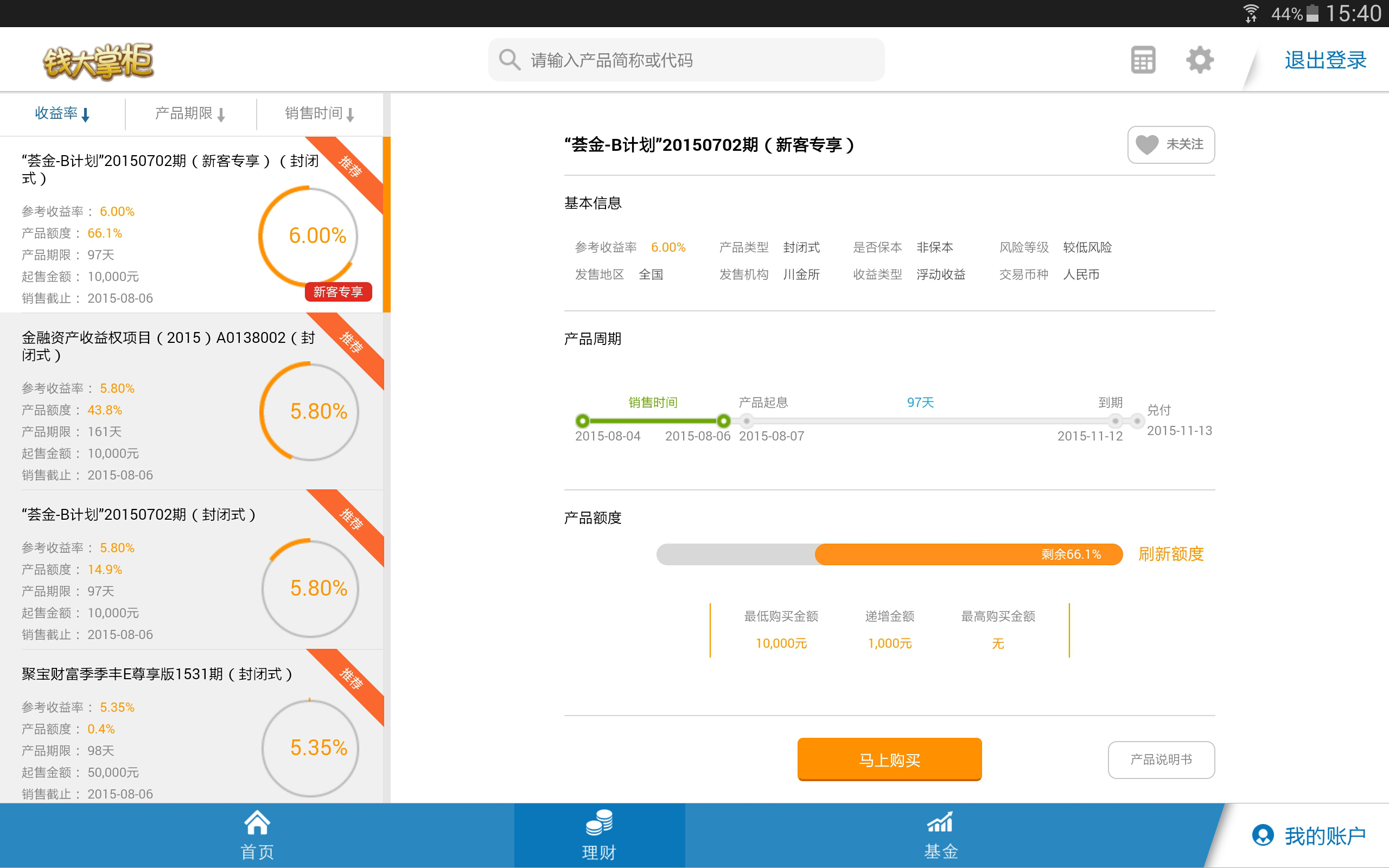Open the 基金 fund tab
The height and width of the screenshot is (868, 1389).
point(941,835)
